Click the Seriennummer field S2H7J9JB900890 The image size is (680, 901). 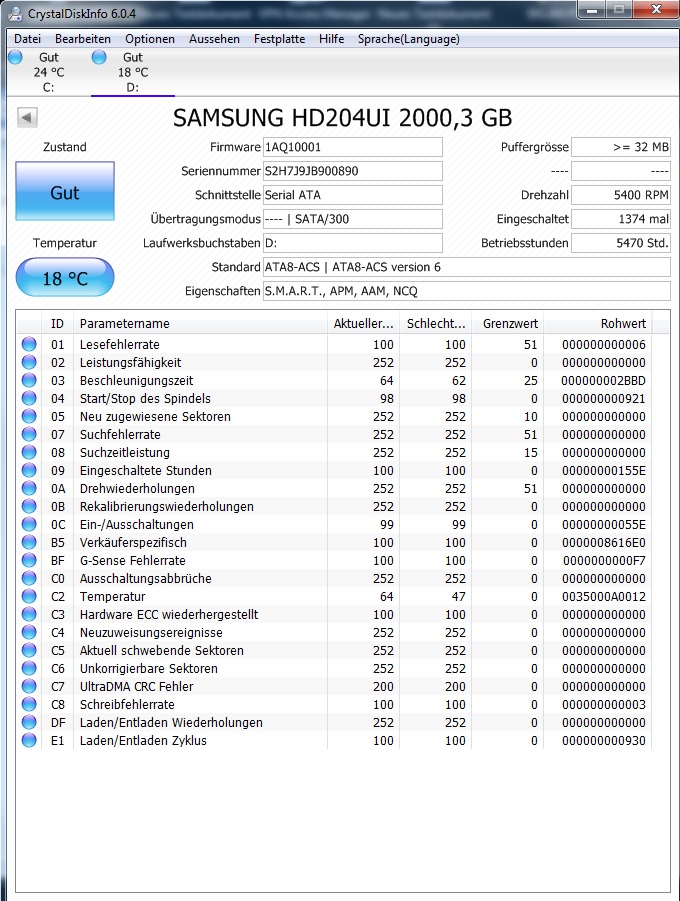tap(353, 171)
